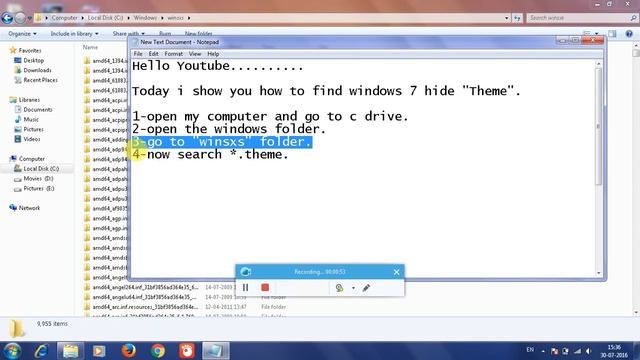Open the clock showing 30-07-2016
The image size is (640, 360).
614,351
